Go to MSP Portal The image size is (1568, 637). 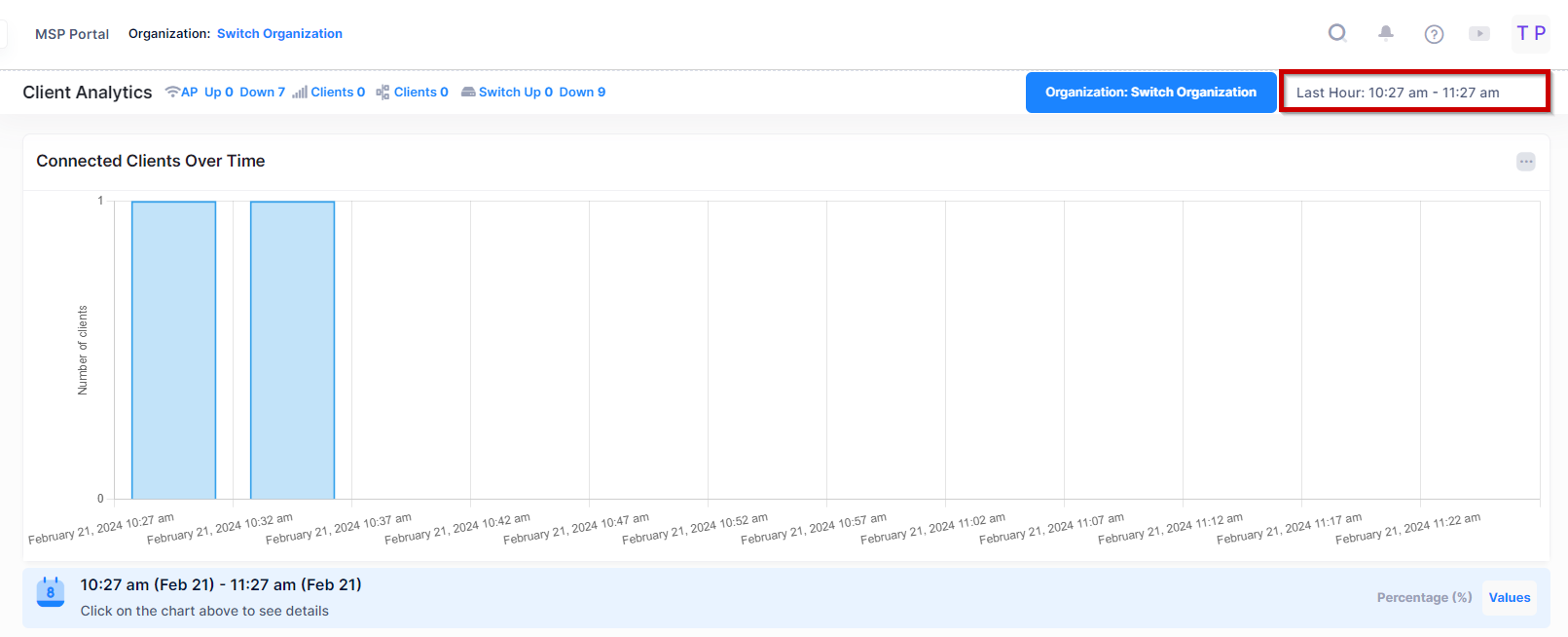[x=72, y=34]
